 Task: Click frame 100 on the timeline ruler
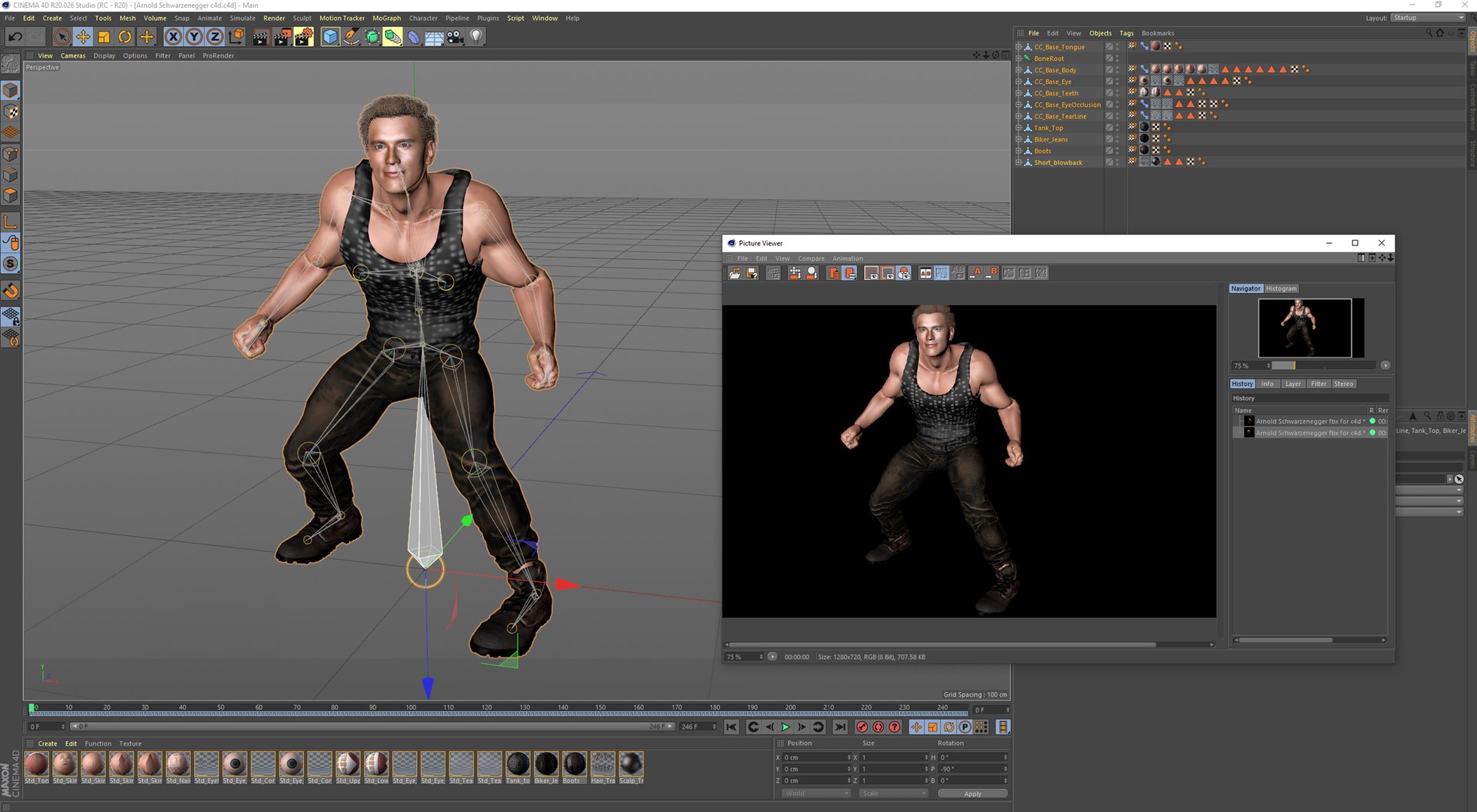click(411, 708)
